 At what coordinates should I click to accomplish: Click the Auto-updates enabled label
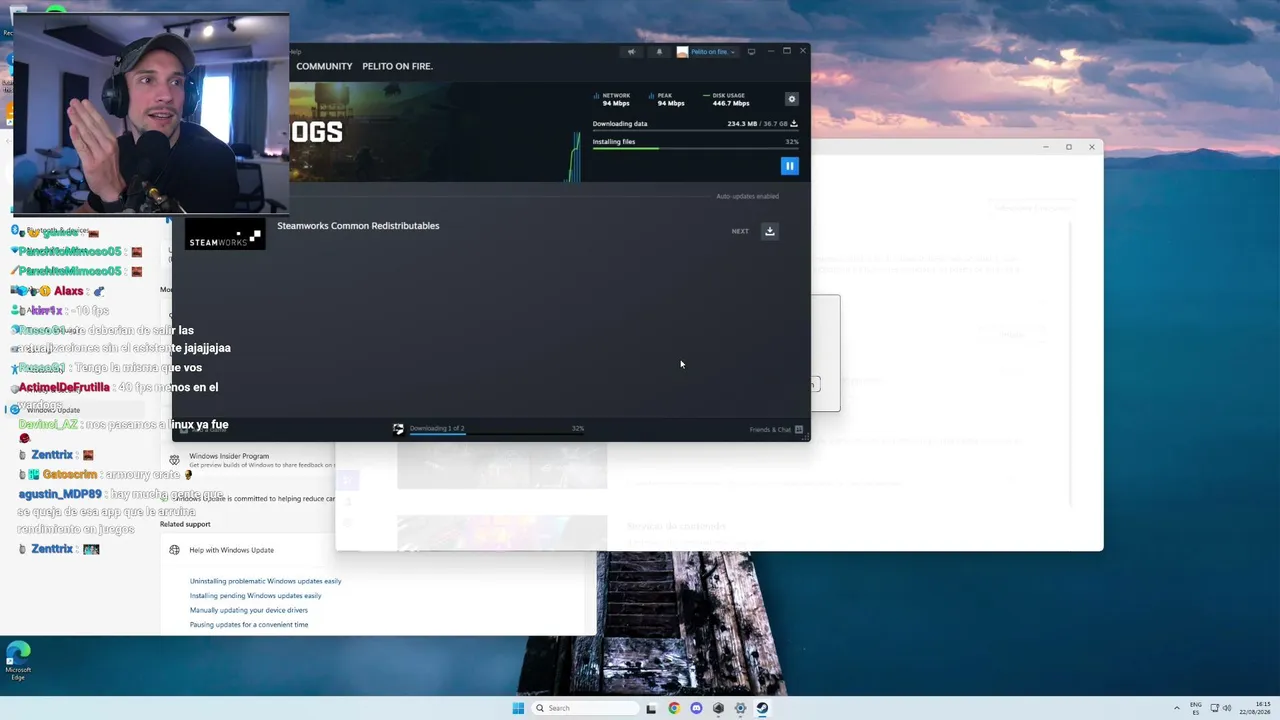747,196
